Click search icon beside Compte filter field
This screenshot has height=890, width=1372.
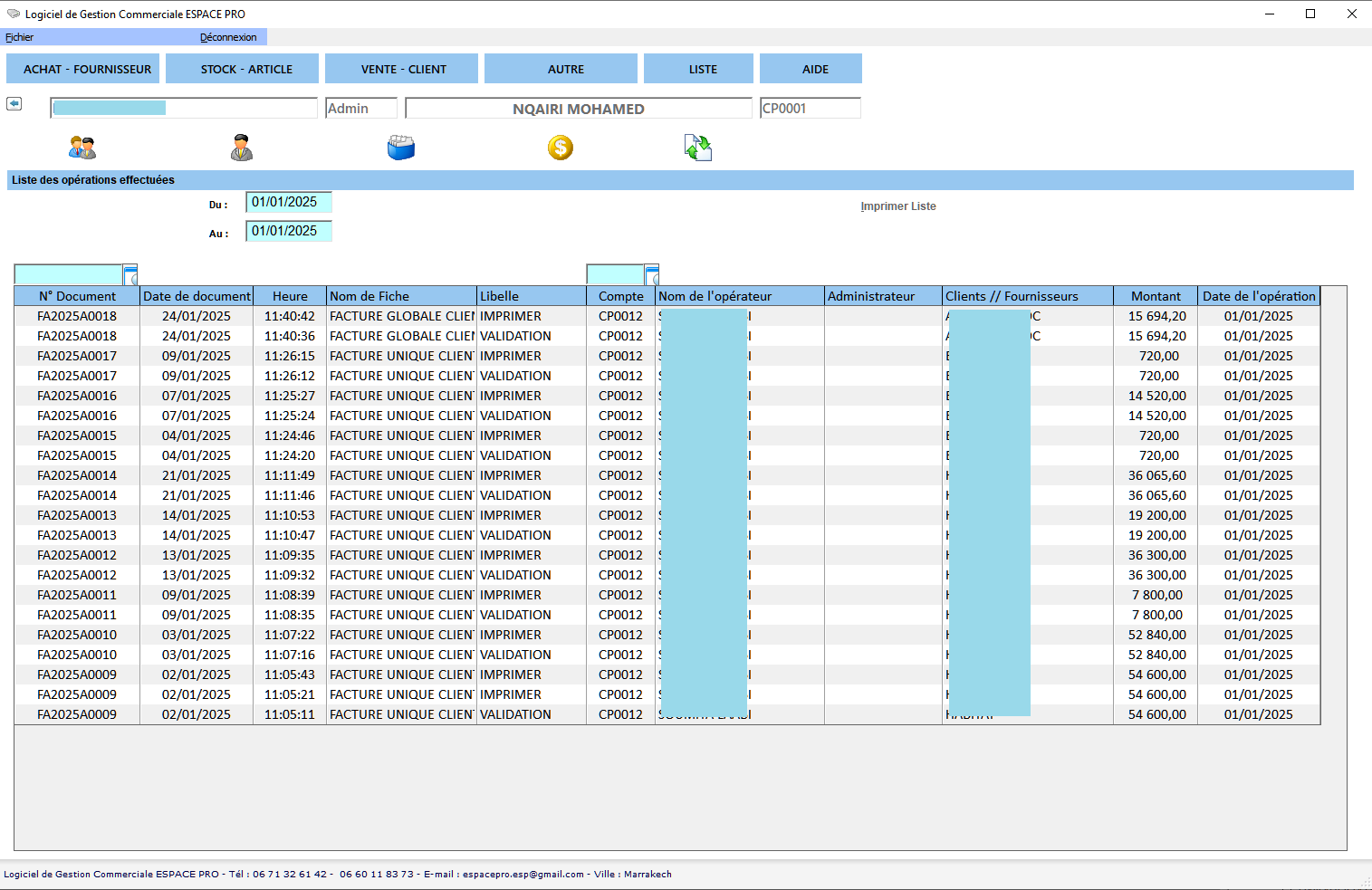[652, 274]
